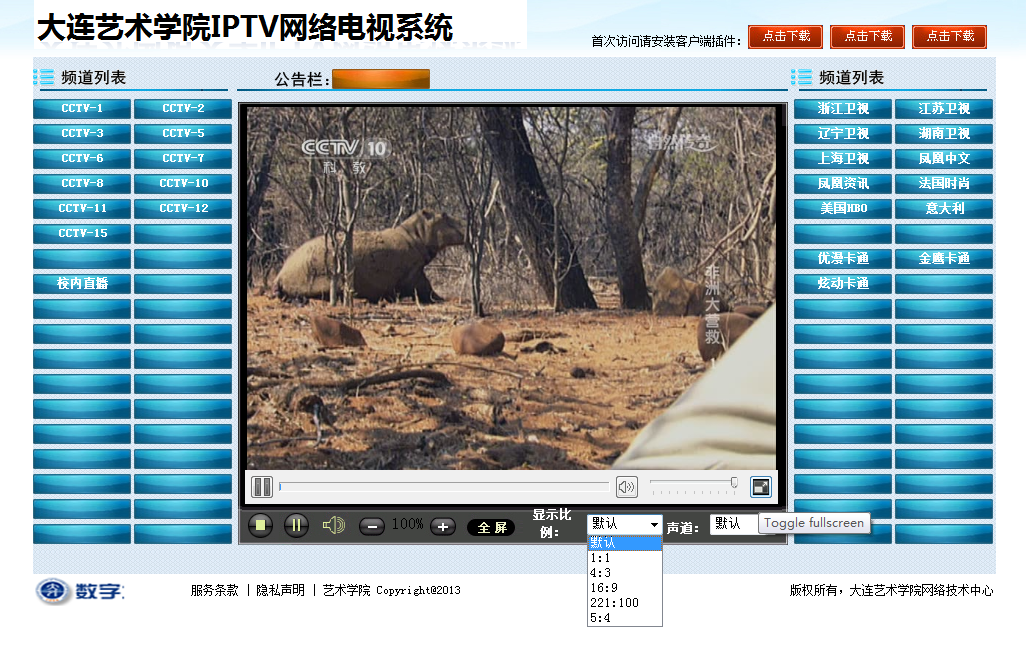Pause video with the in-player pause button
The height and width of the screenshot is (645, 1026).
pyautogui.click(x=262, y=487)
